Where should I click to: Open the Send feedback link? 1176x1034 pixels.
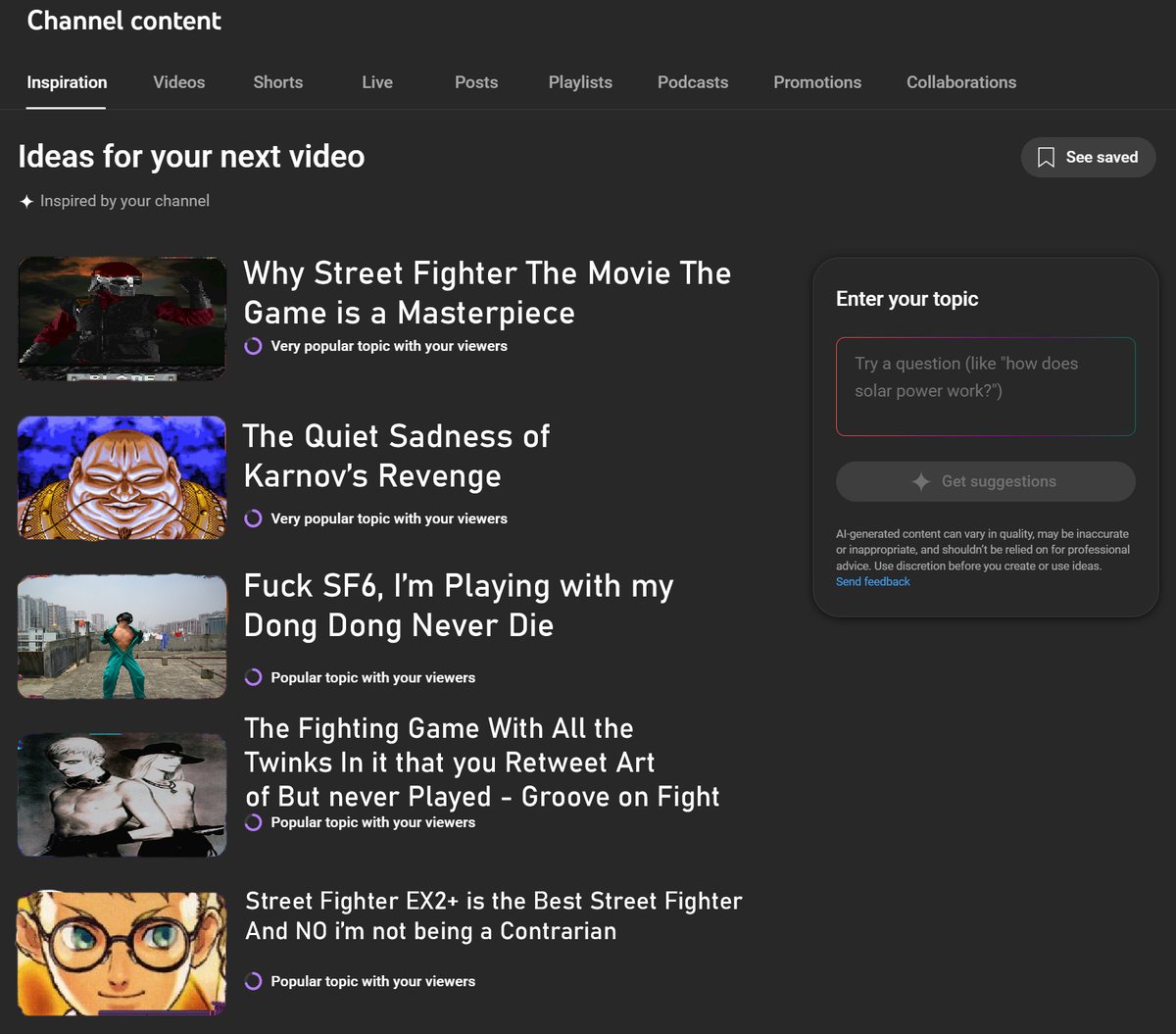(x=873, y=582)
